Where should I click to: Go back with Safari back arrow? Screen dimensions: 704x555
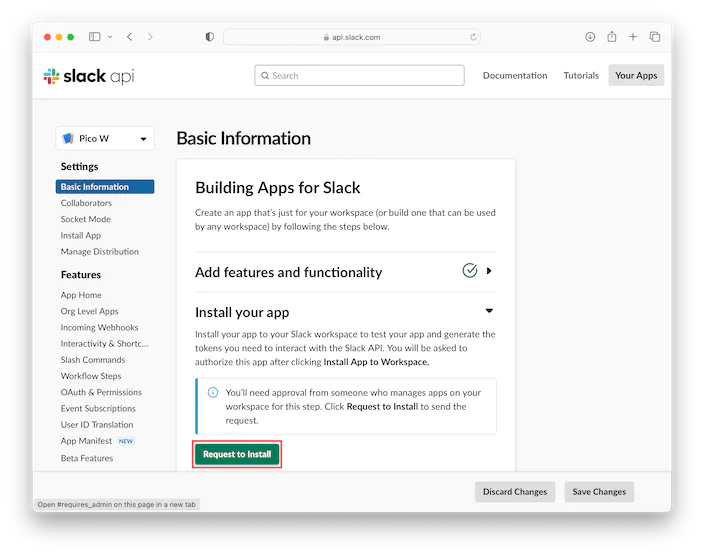pos(129,37)
